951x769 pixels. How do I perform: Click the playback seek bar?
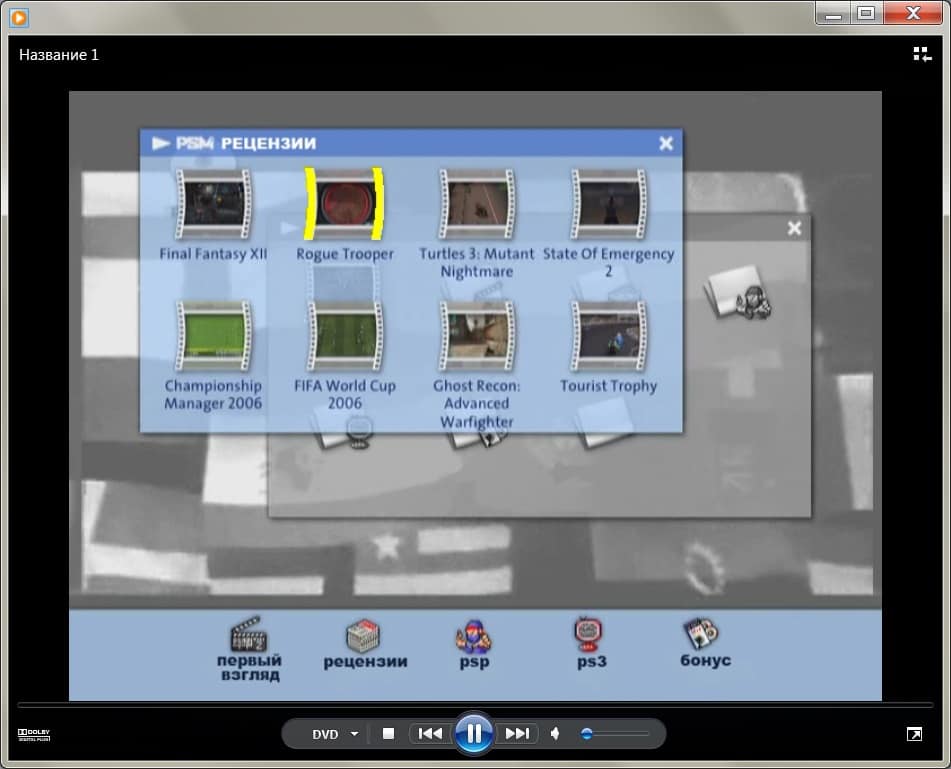pyautogui.click(x=475, y=705)
